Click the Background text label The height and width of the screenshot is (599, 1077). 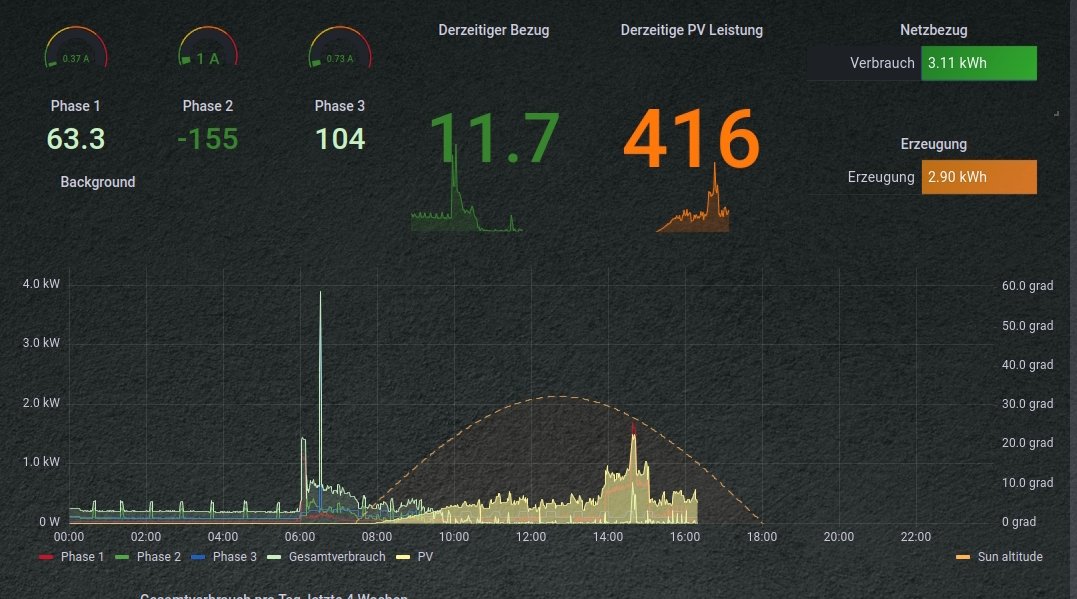coord(97,182)
